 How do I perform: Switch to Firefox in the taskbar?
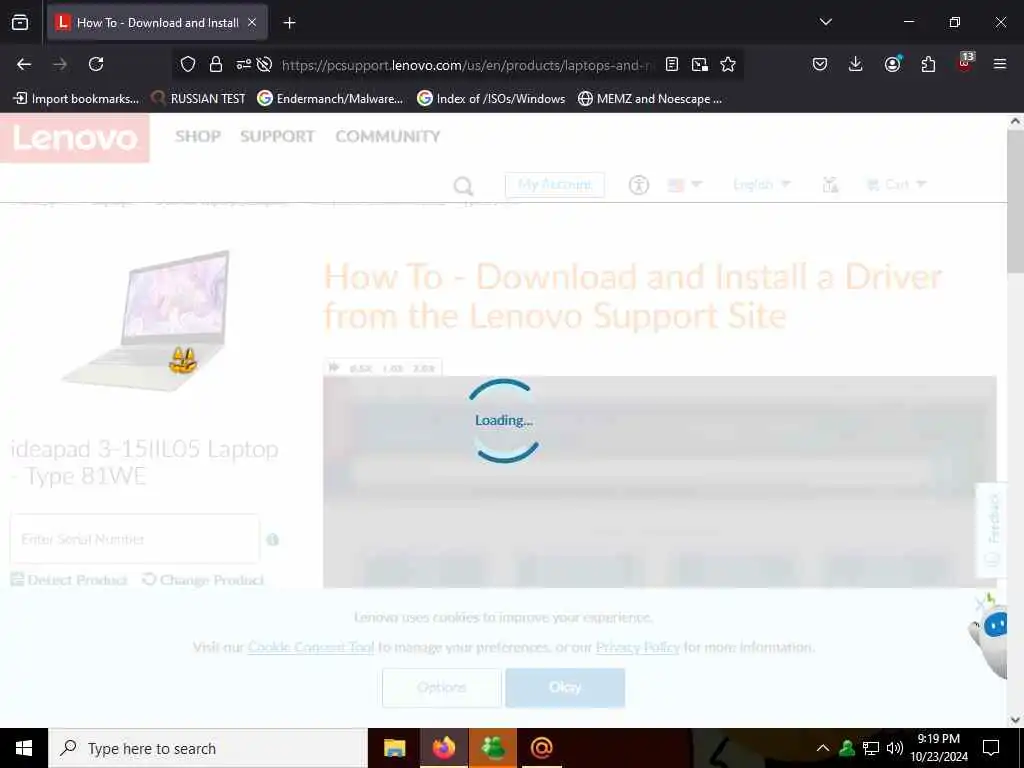[443, 748]
